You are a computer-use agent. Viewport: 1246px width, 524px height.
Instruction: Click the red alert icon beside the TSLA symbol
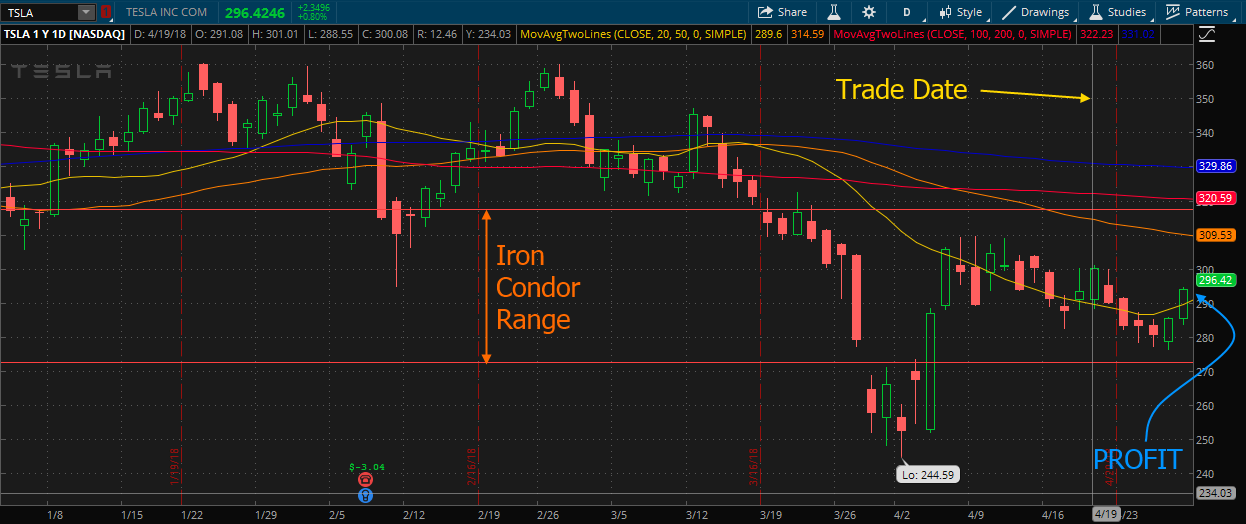click(106, 13)
